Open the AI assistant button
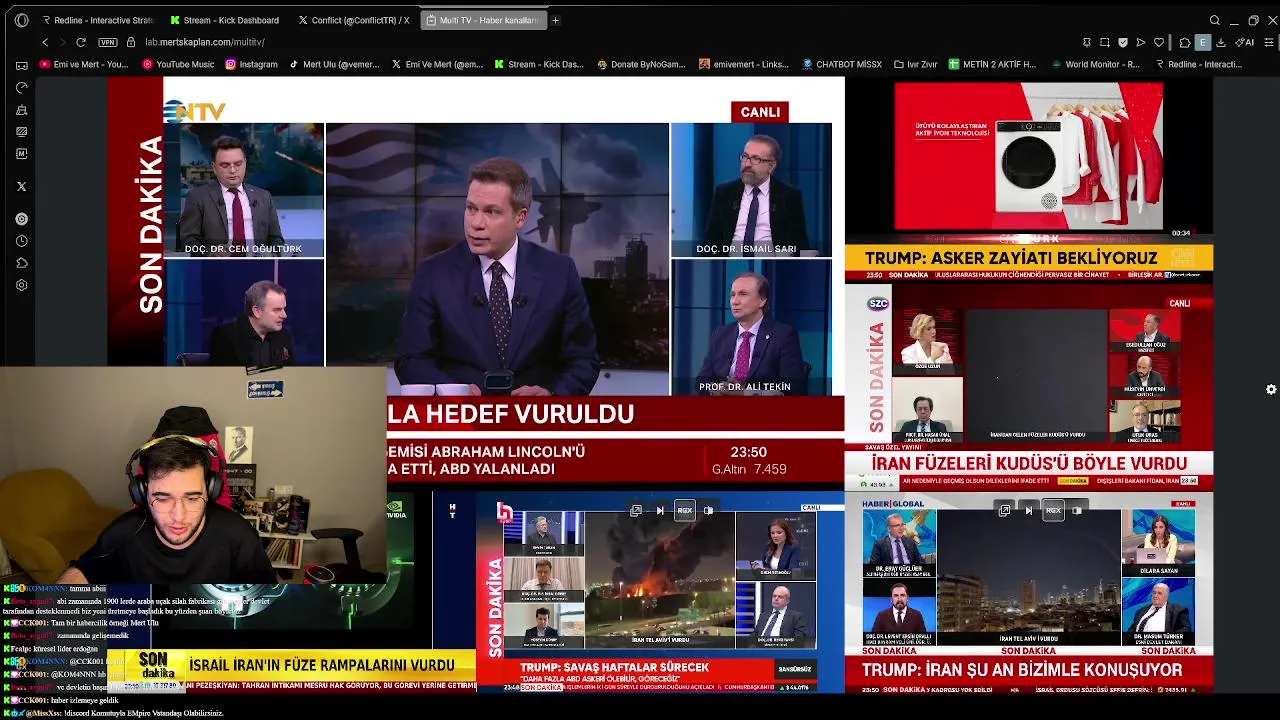 [x=1246, y=42]
